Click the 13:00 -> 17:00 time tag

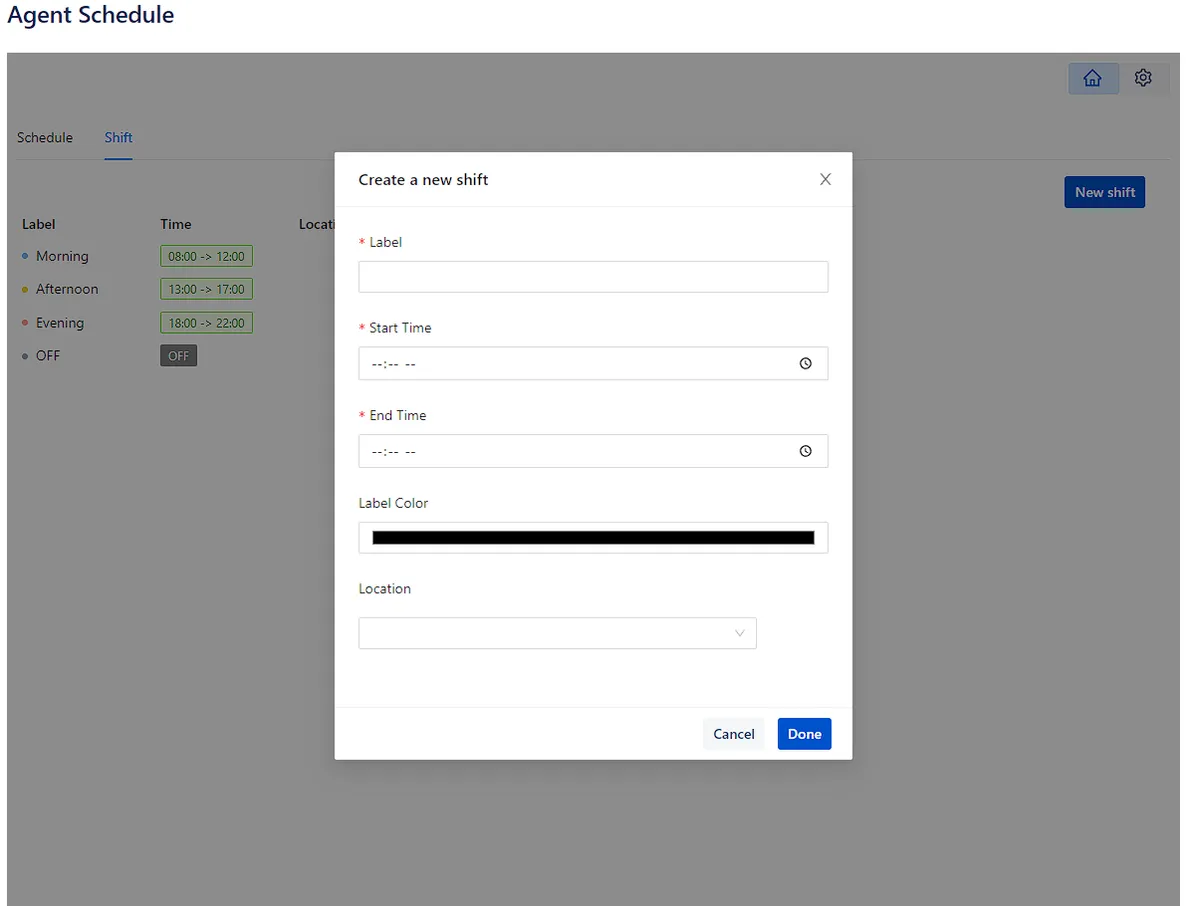pyautogui.click(x=206, y=289)
